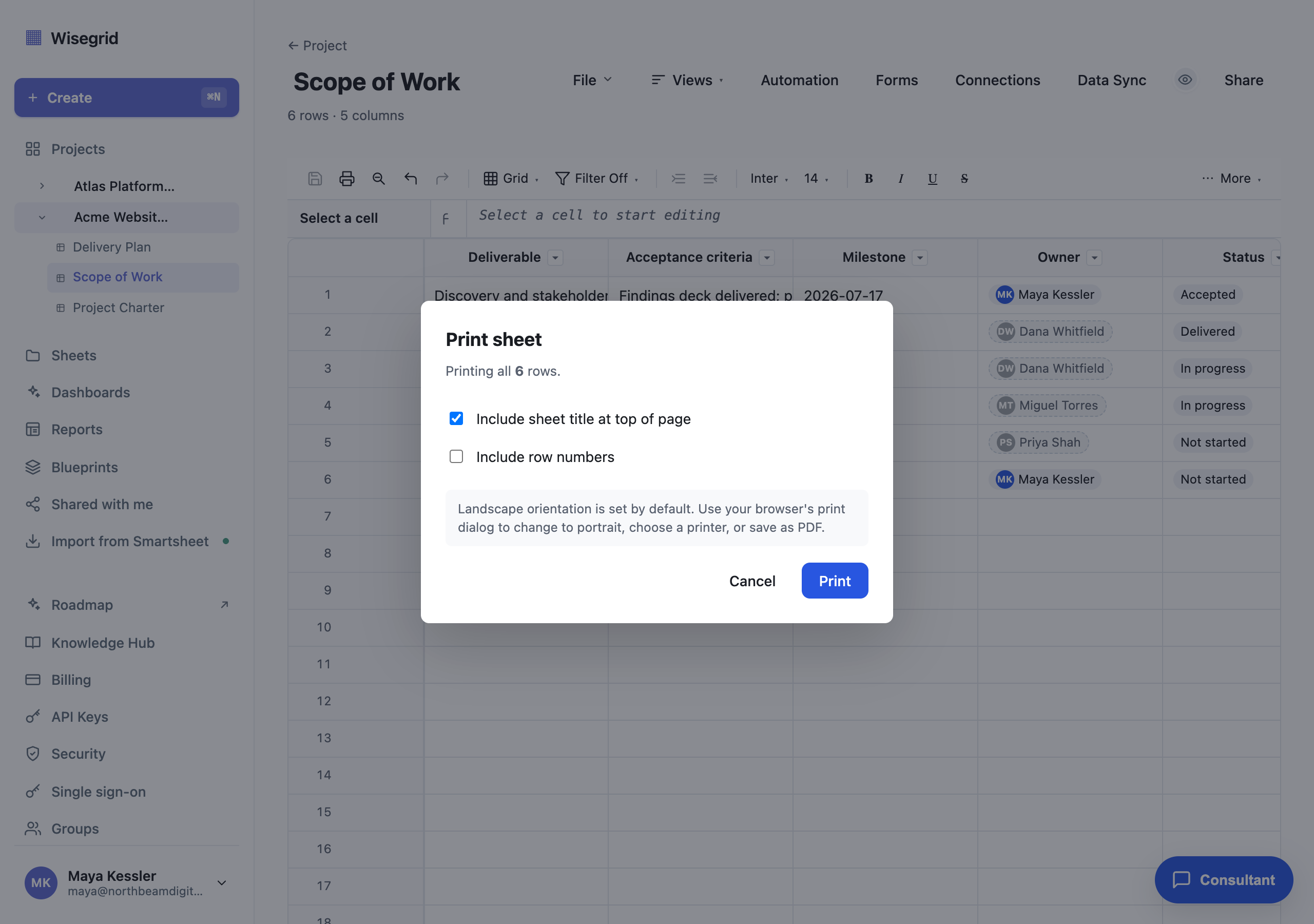The height and width of the screenshot is (924, 1314).
Task: Select Delivery Plan sheet
Action: [143, 247]
